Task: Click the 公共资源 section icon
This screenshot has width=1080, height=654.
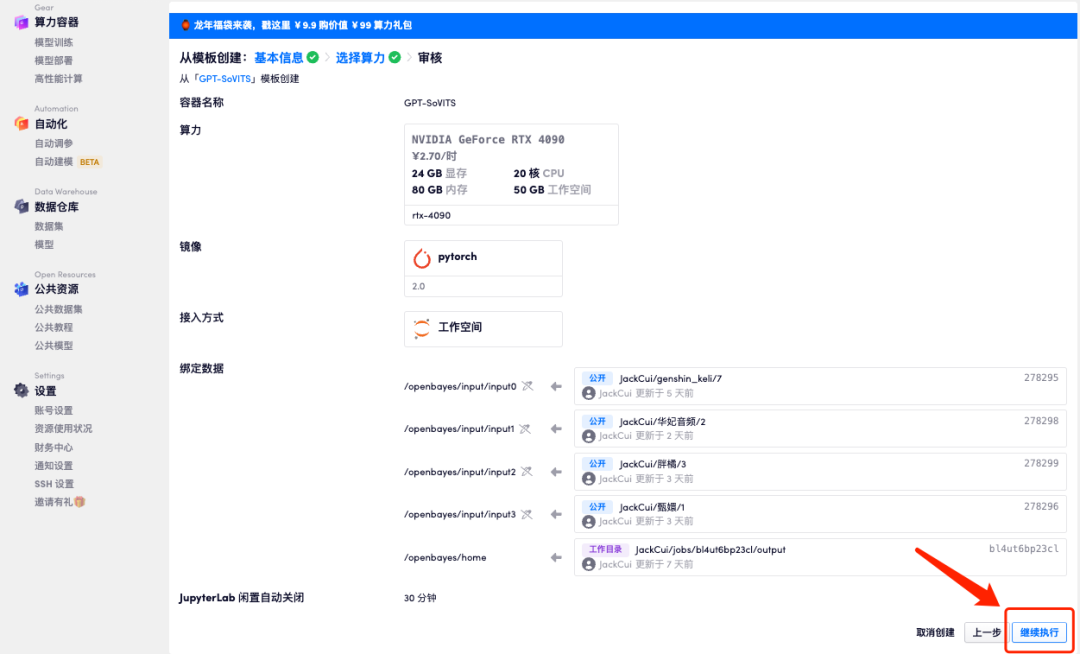Action: pos(21,289)
